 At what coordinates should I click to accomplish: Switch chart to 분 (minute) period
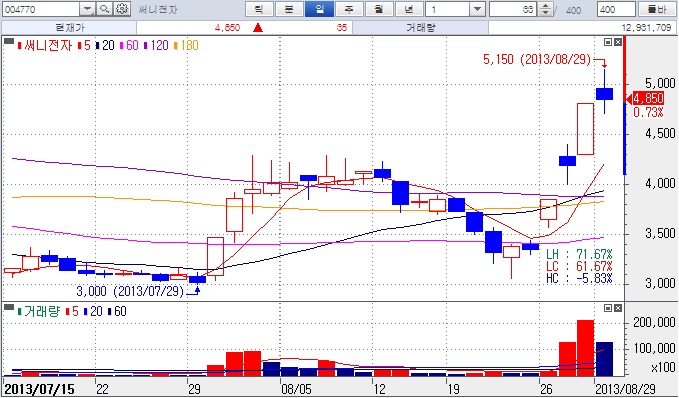point(289,9)
